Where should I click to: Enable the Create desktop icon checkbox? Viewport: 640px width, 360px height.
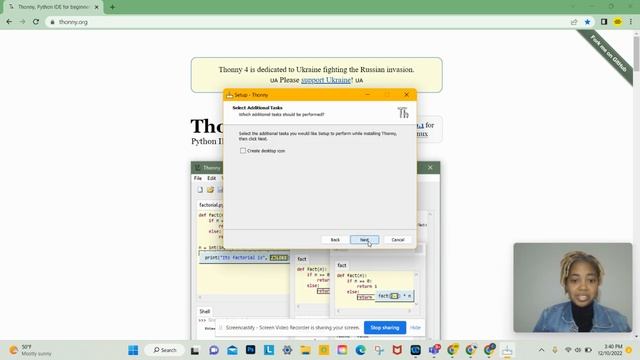(243, 151)
